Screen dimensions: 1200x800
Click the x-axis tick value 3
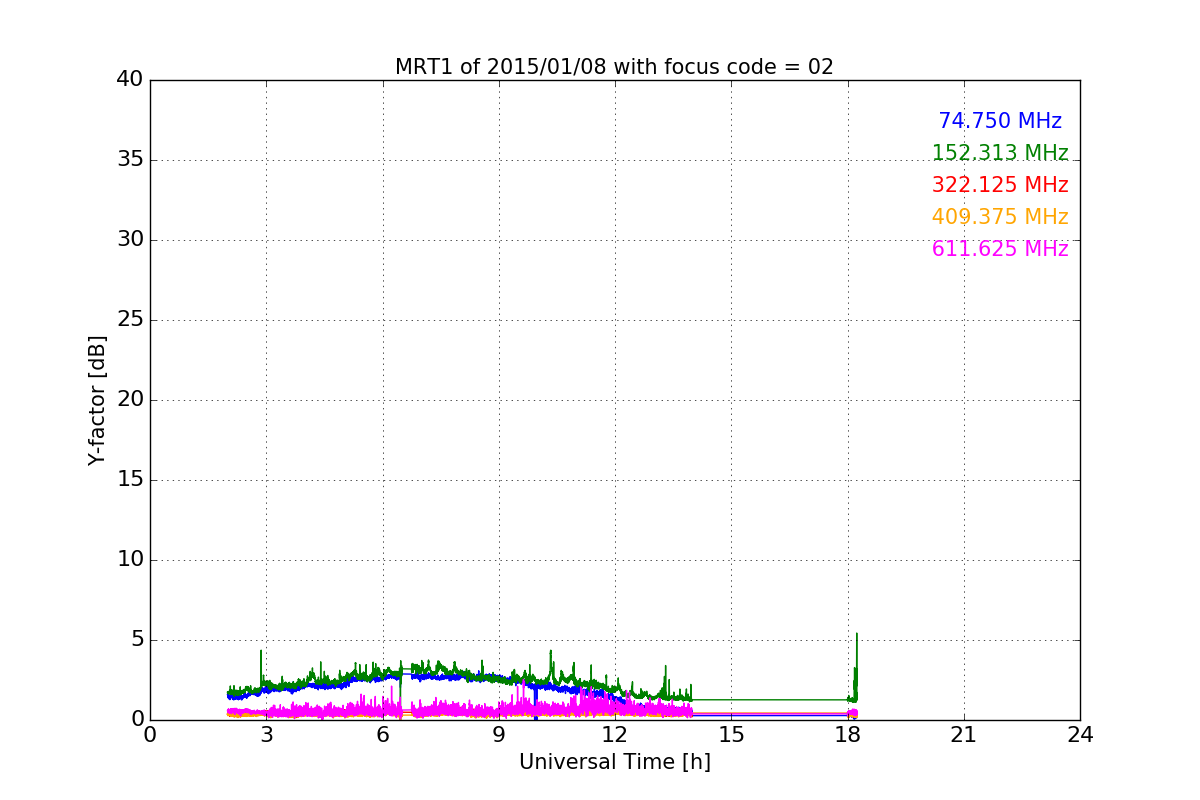[x=266, y=735]
